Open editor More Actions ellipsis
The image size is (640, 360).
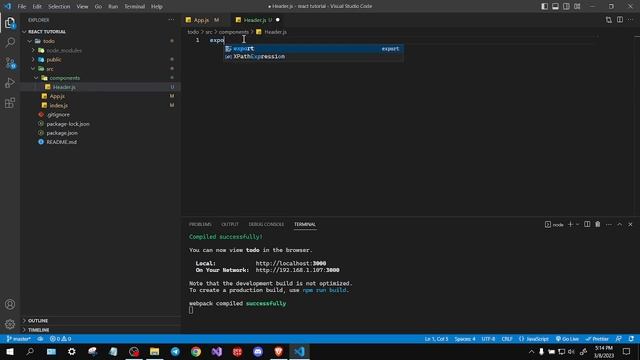[x=631, y=20]
